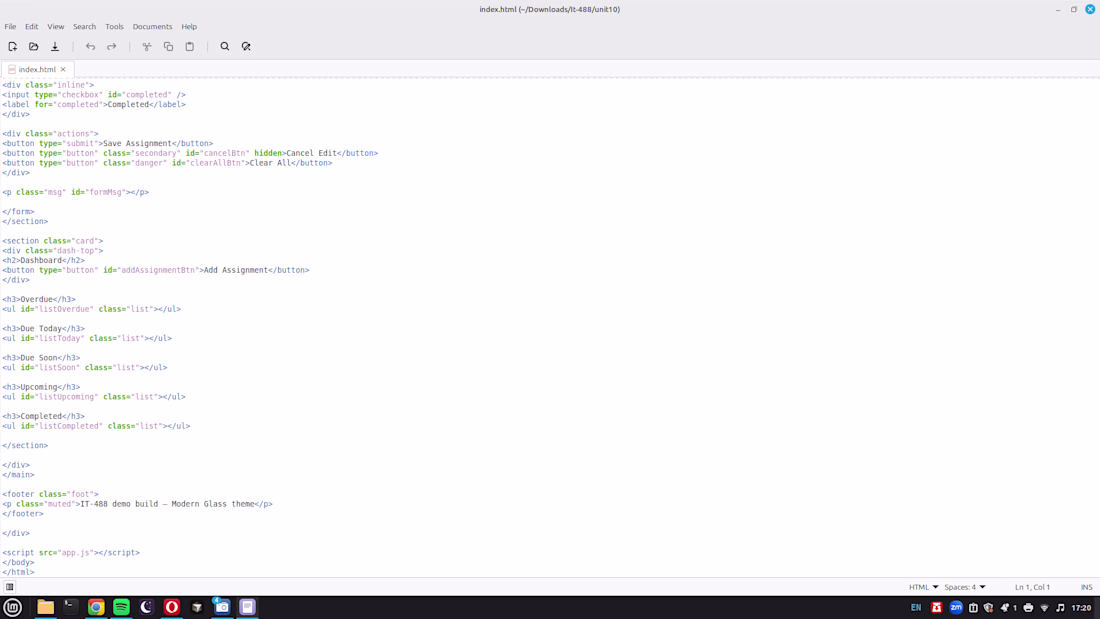Open the Tools menu
The height and width of the screenshot is (619, 1100).
[x=114, y=27]
